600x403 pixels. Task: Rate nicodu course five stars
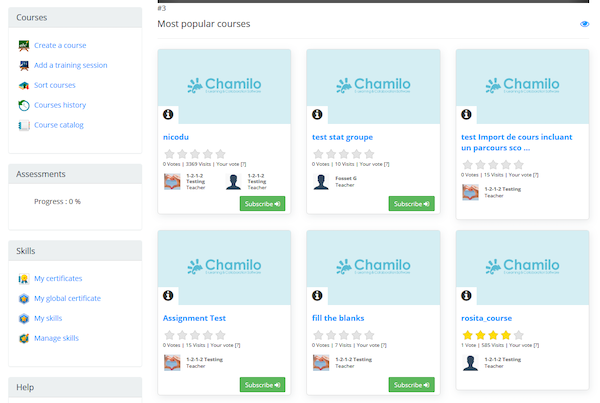coord(220,154)
